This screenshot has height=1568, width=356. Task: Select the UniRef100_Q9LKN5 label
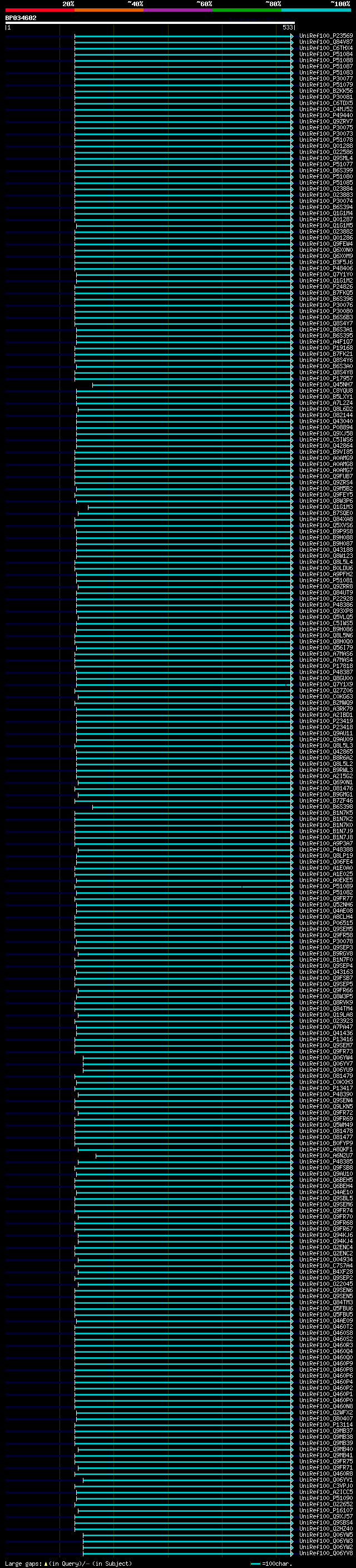coord(326,1107)
